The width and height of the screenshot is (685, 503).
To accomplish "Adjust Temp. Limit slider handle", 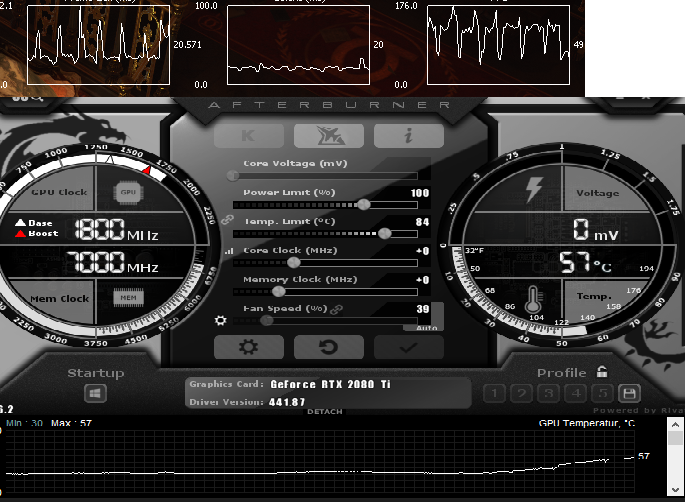I will tap(384, 234).
